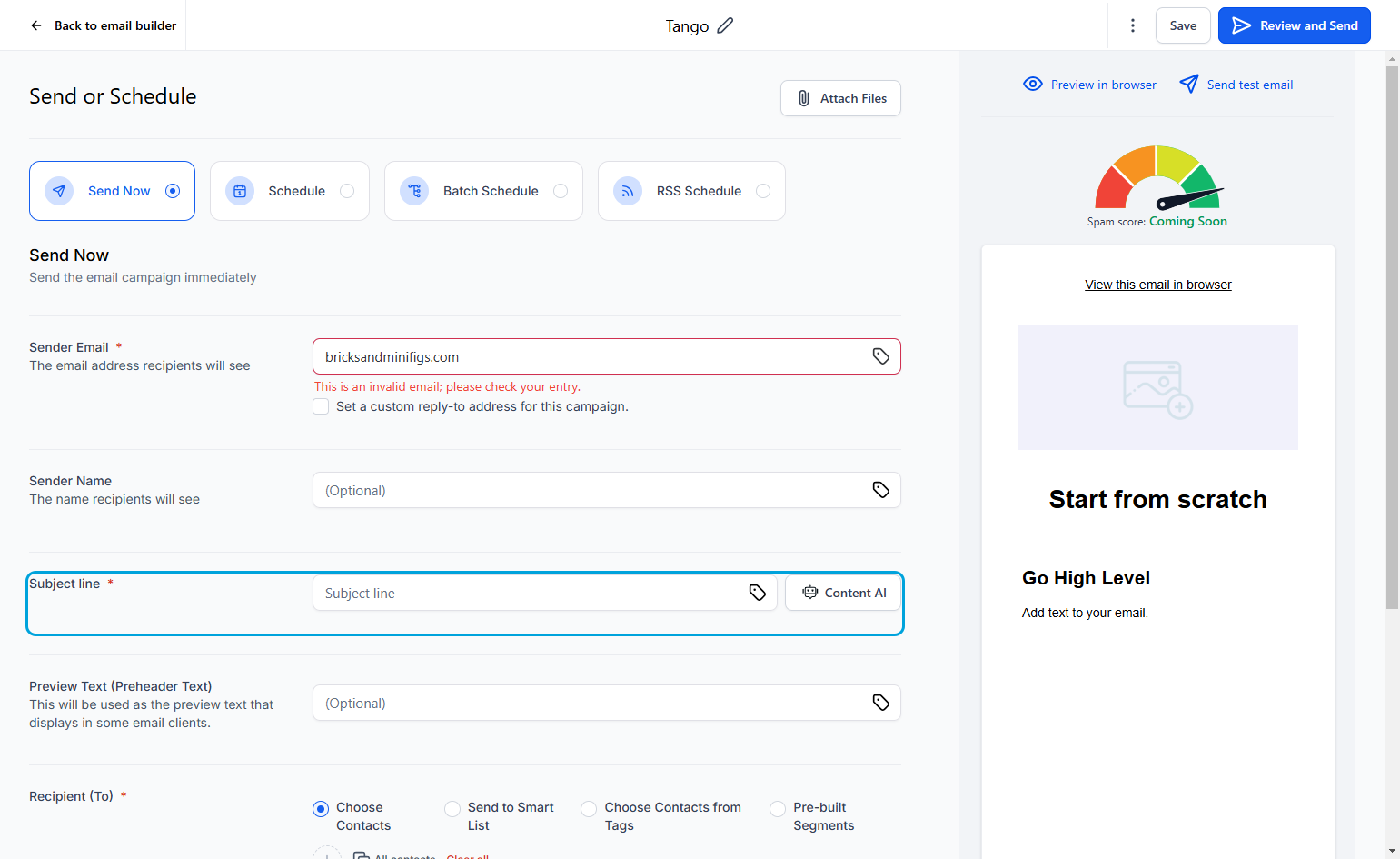Click the spam score gauge

point(1157,177)
